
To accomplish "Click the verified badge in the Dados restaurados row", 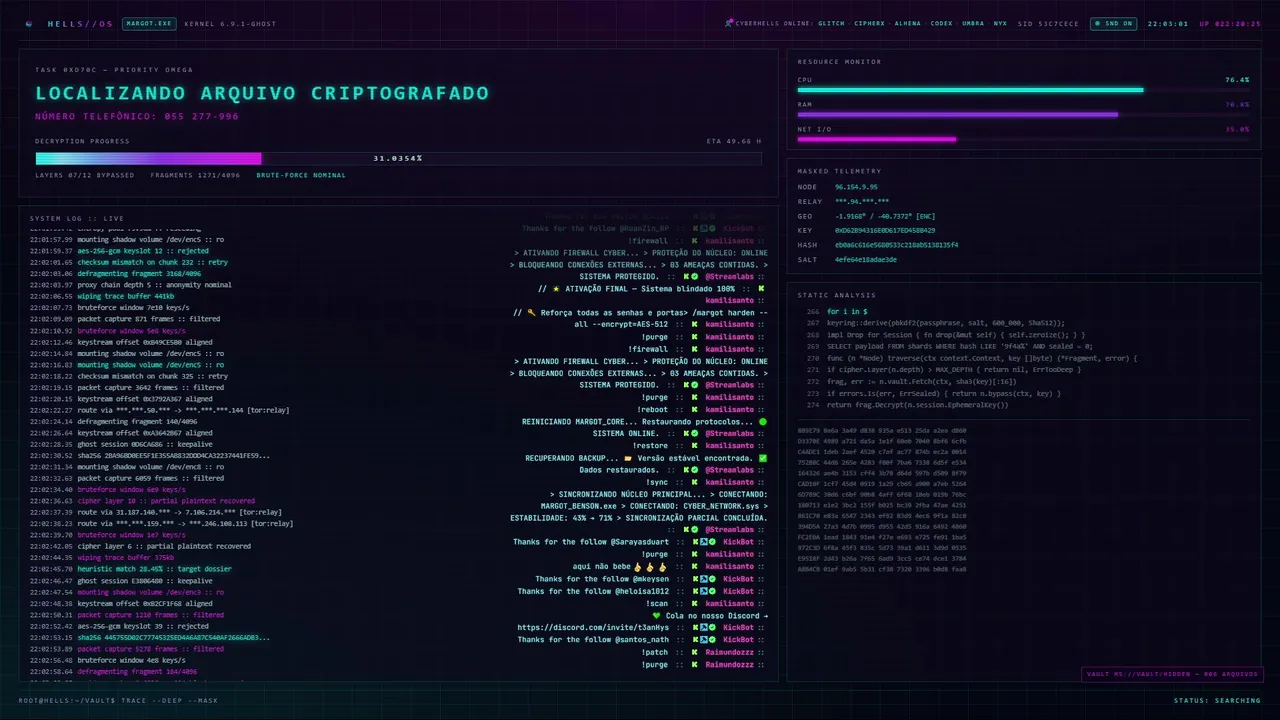I will 694,470.
